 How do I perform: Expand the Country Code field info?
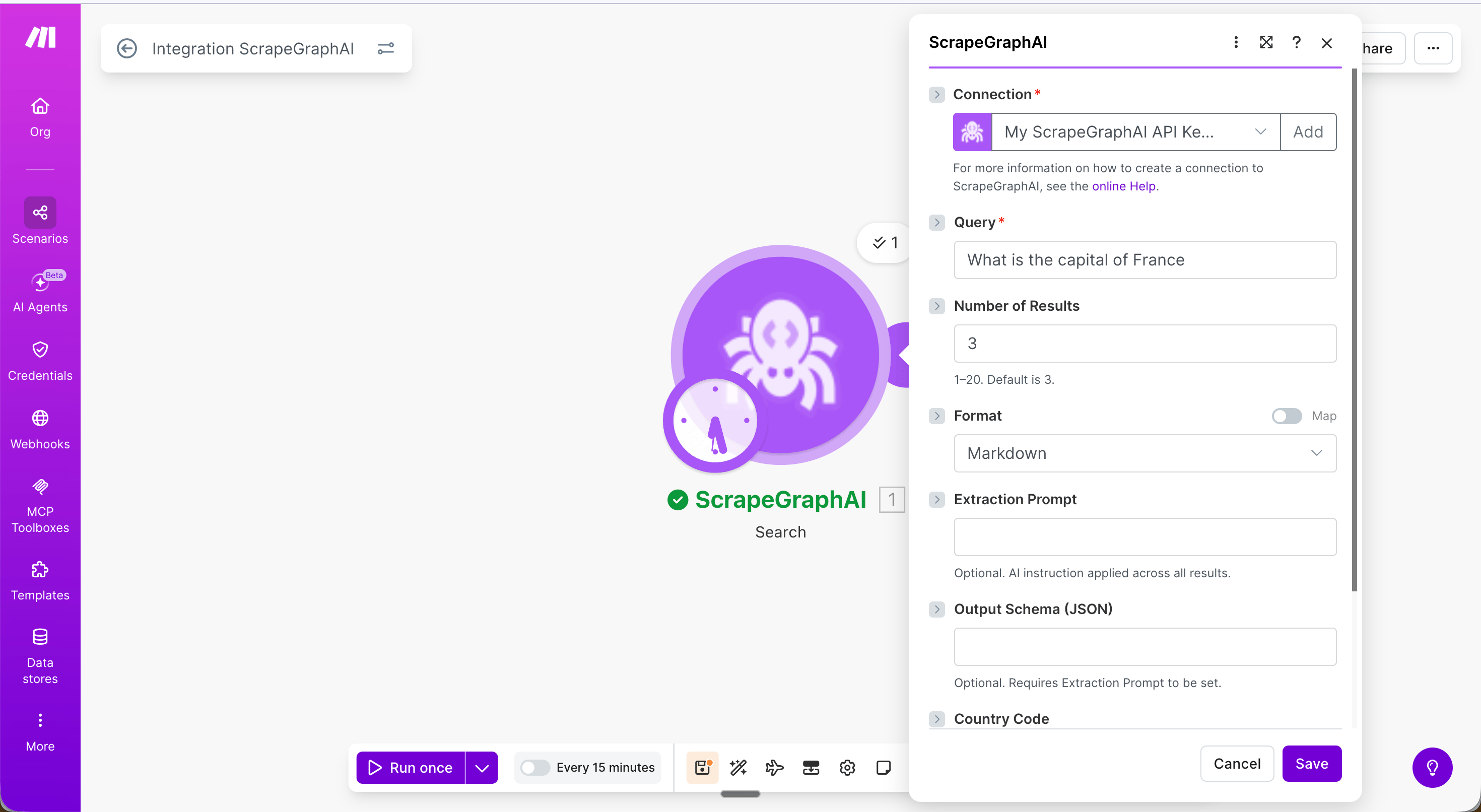pyautogui.click(x=936, y=719)
